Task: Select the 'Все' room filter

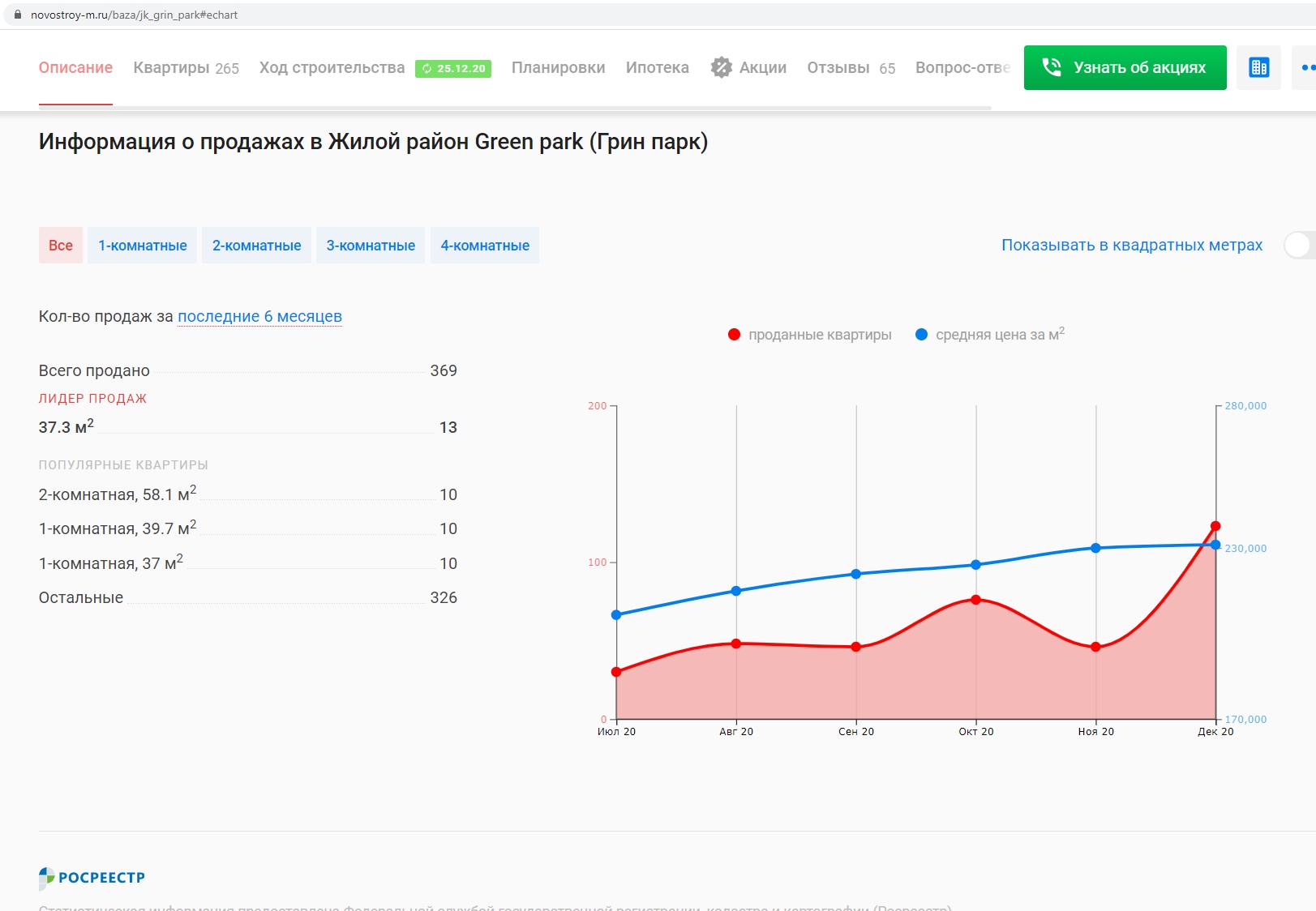Action: [x=61, y=246]
